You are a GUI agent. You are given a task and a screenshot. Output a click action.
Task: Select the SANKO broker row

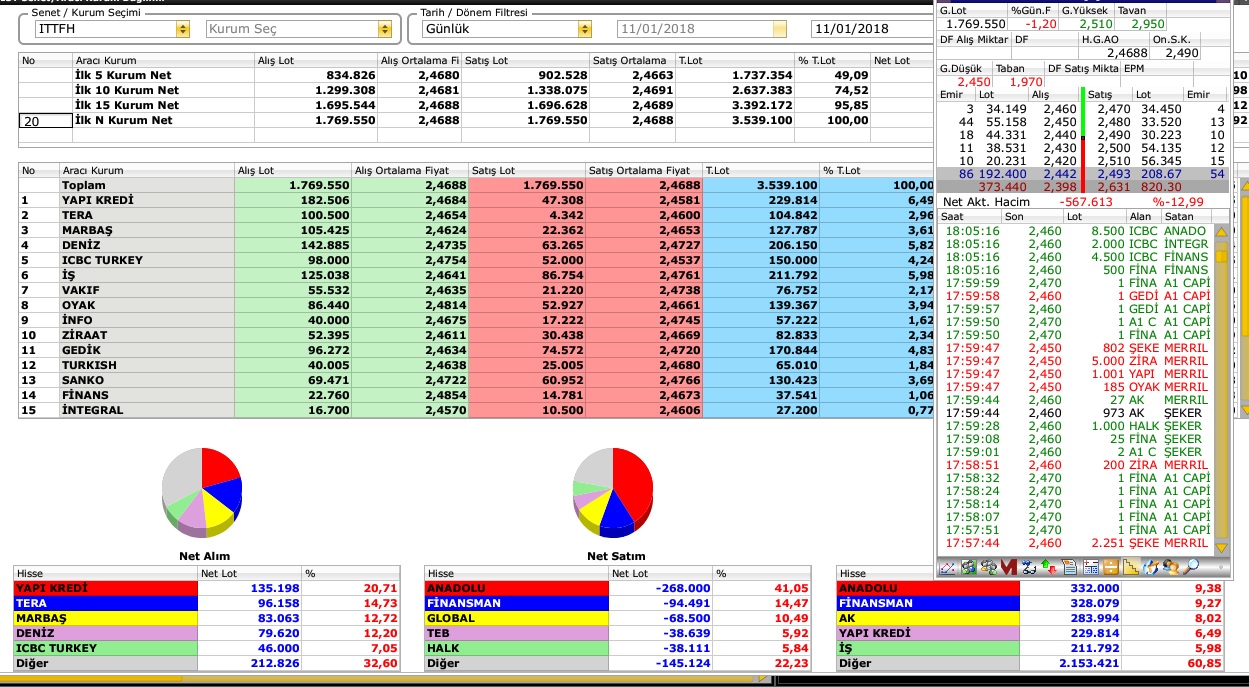pos(477,380)
